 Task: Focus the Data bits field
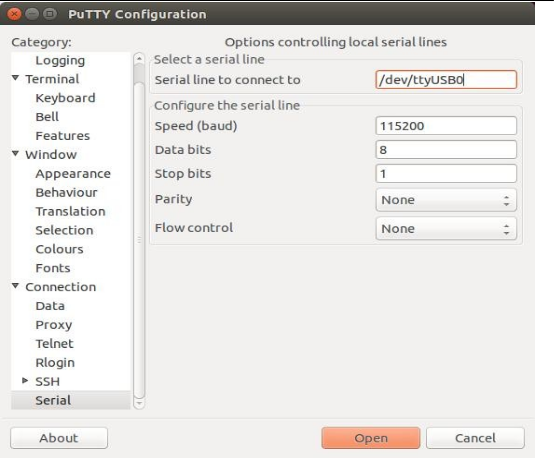pos(446,150)
